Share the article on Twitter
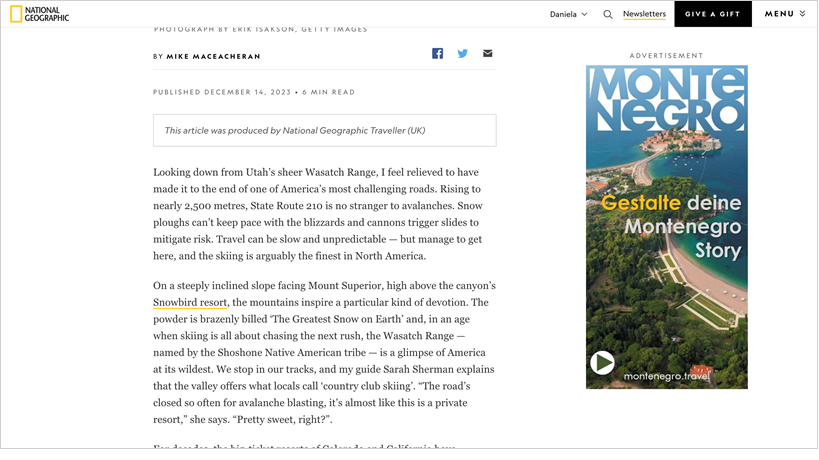 [x=462, y=53]
